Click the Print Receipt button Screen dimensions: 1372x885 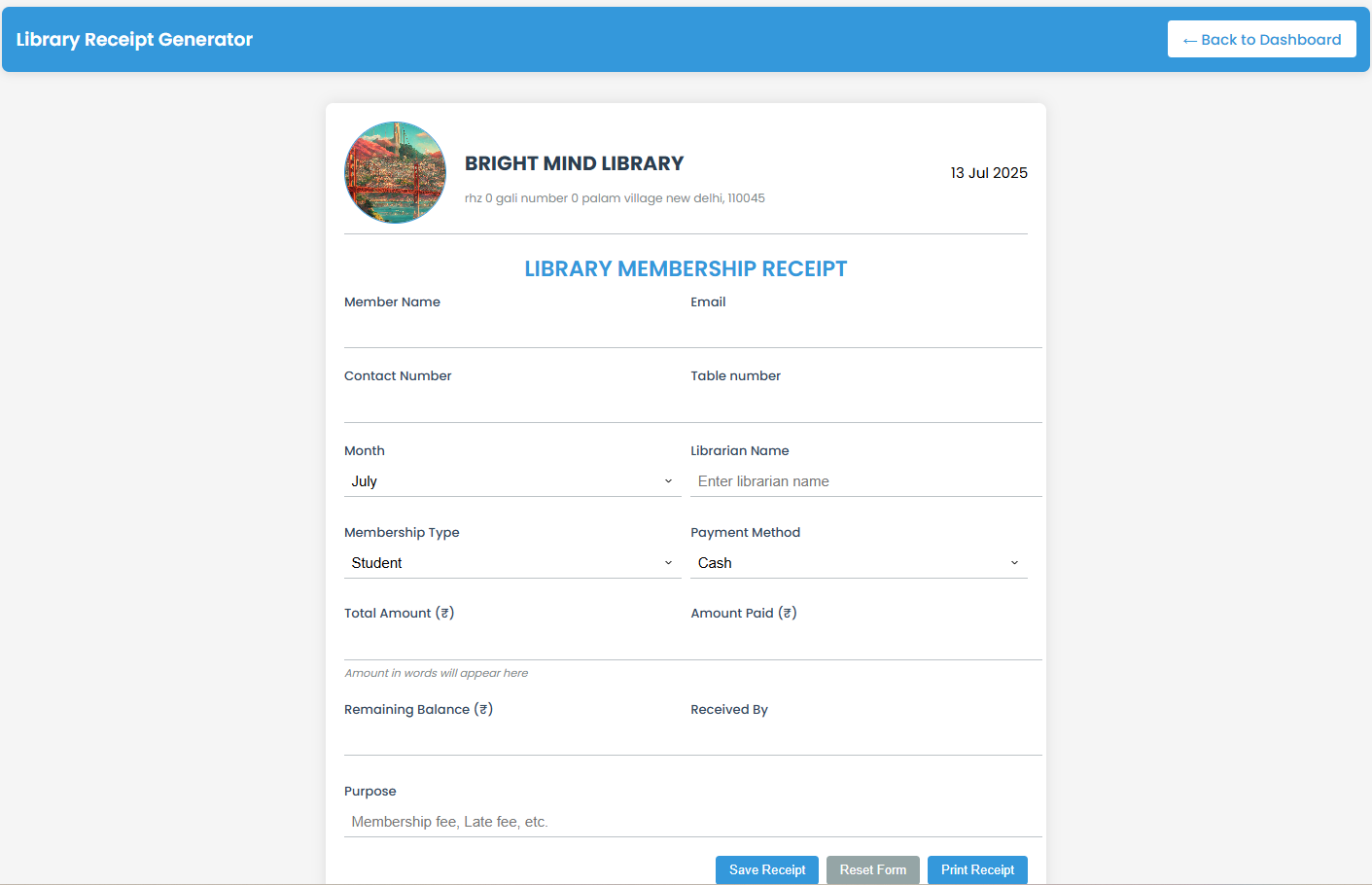point(976,869)
